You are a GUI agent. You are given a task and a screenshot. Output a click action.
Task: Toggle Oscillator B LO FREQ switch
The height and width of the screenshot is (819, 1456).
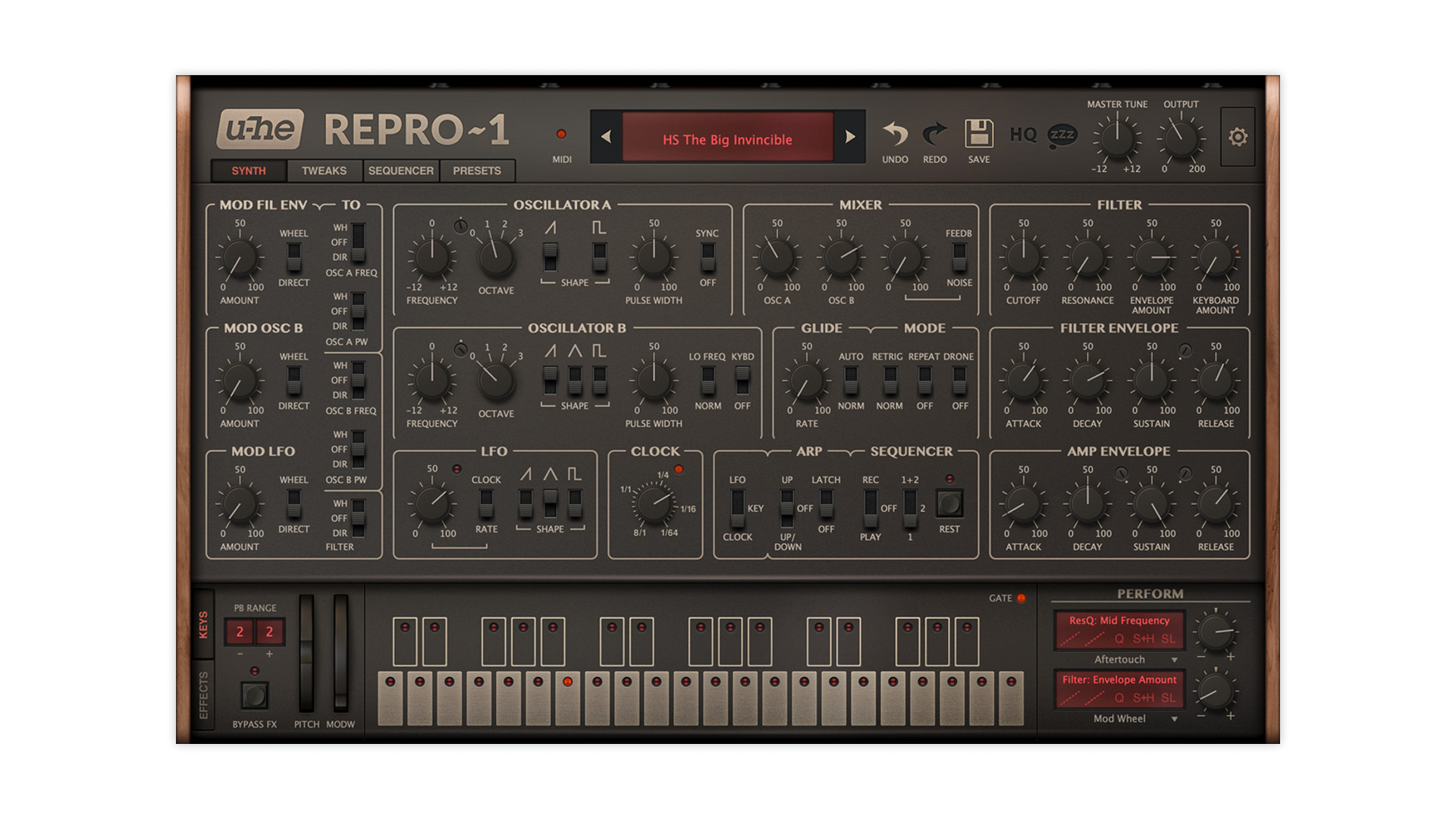(x=708, y=380)
